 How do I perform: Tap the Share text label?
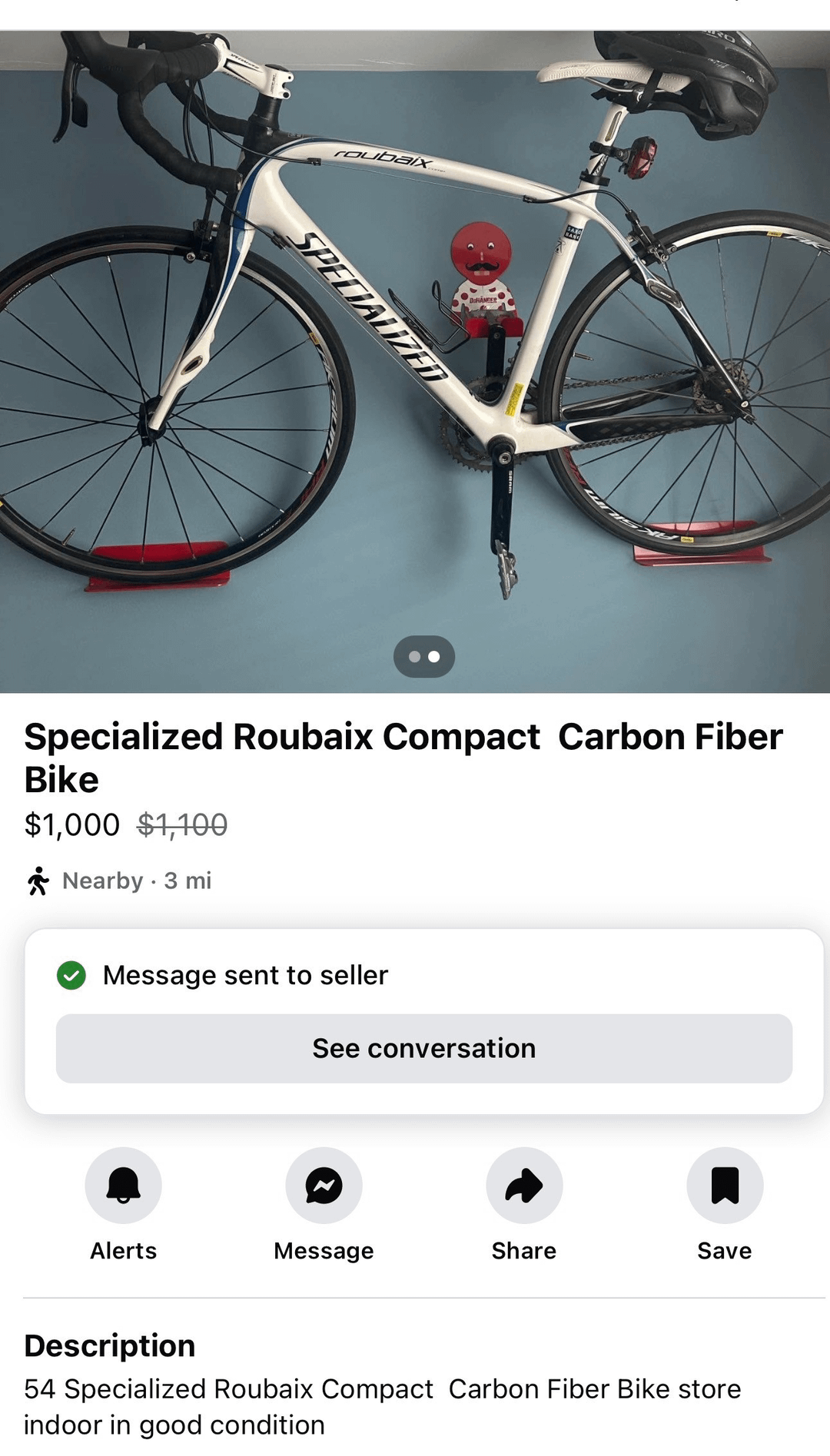tap(524, 1251)
